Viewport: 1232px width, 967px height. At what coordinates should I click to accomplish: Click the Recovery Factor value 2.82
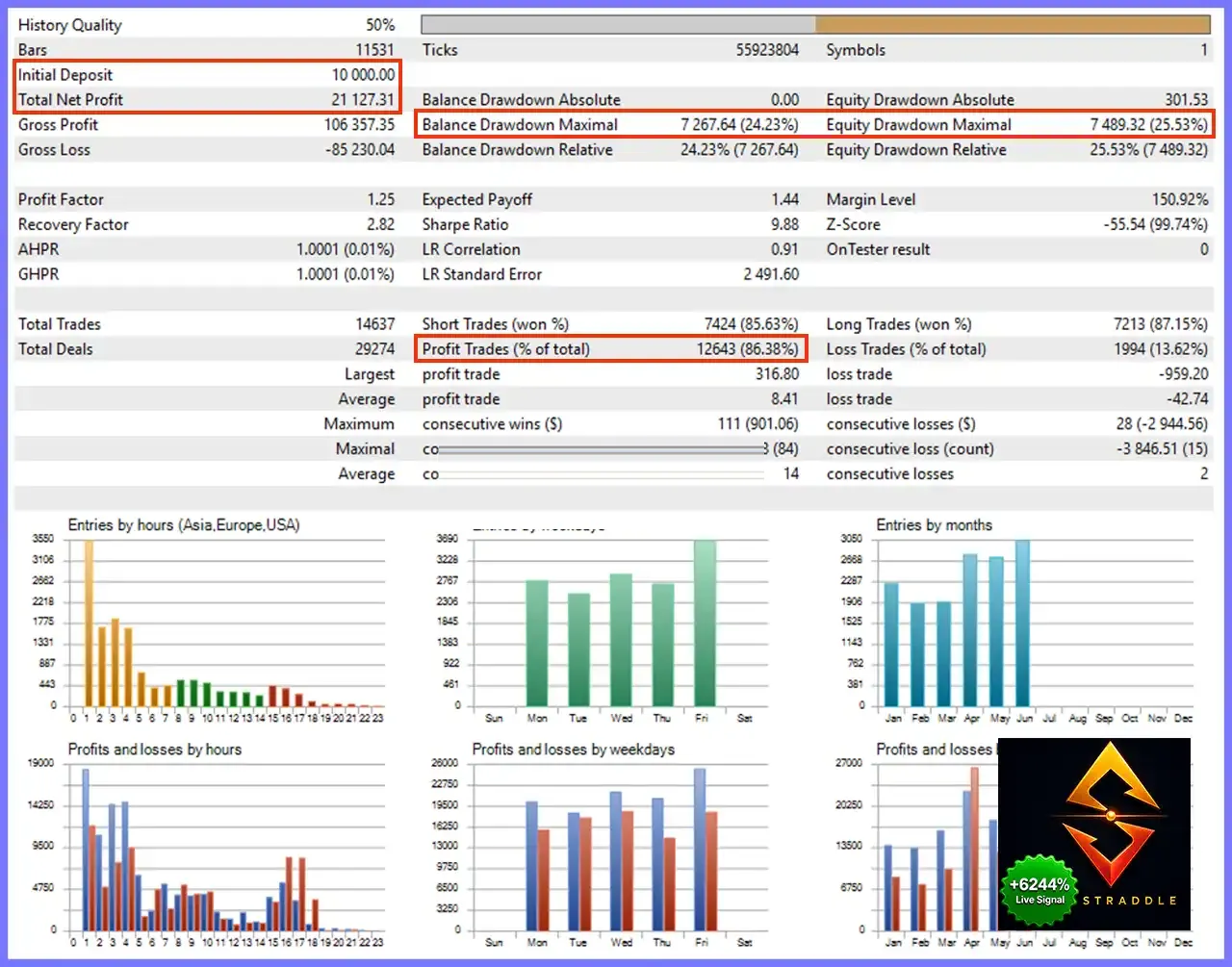(x=381, y=225)
